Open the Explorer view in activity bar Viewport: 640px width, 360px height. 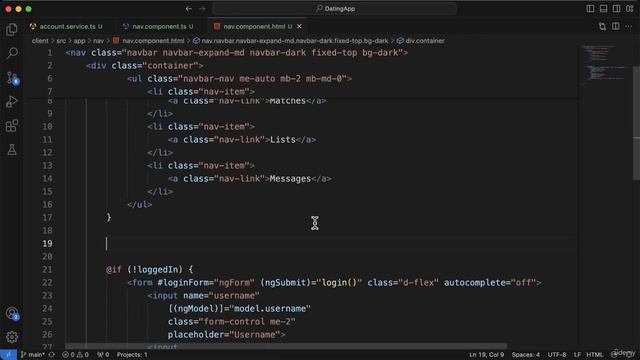pyautogui.click(x=12, y=29)
